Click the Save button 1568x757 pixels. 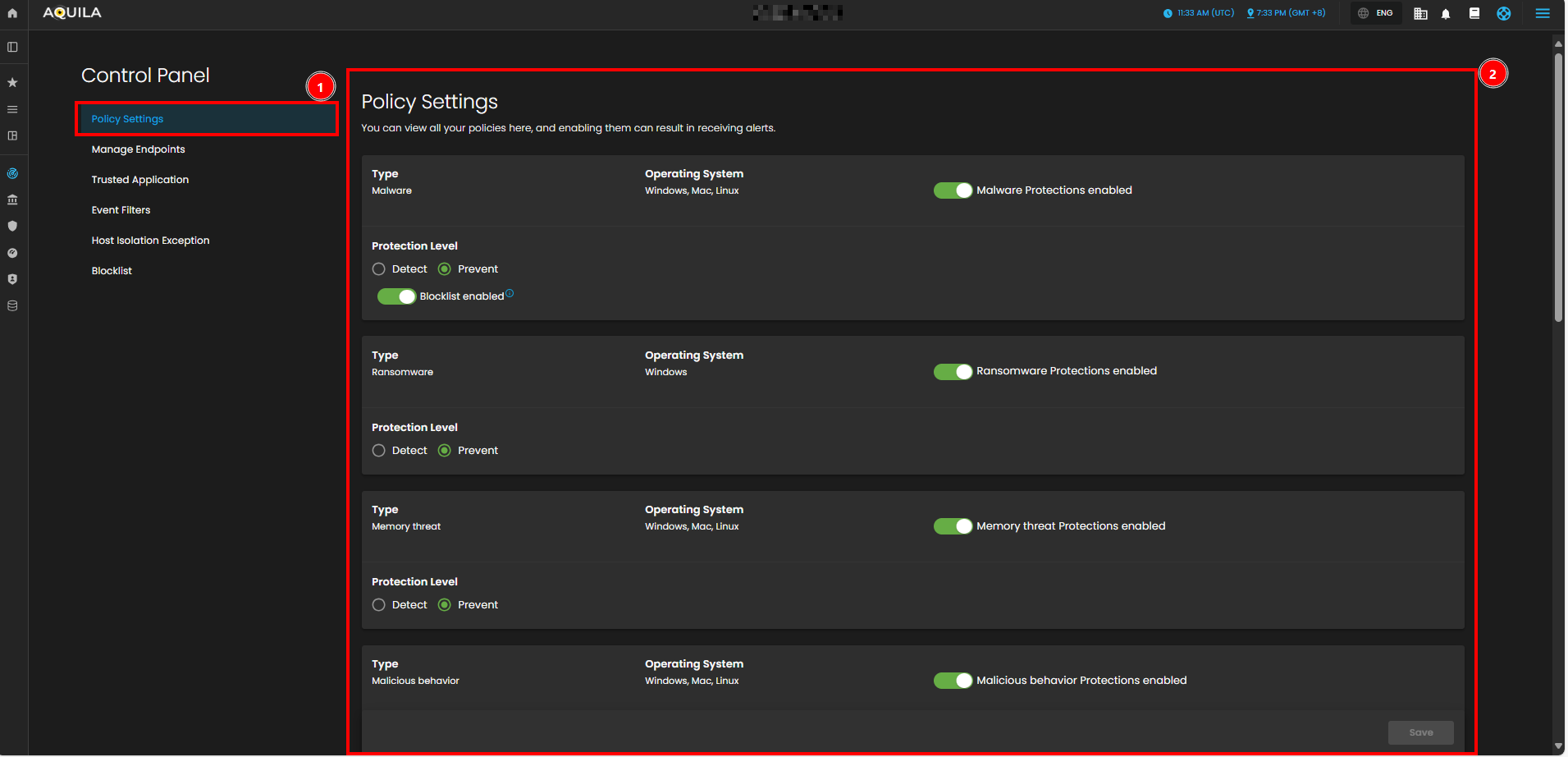coord(1420,732)
